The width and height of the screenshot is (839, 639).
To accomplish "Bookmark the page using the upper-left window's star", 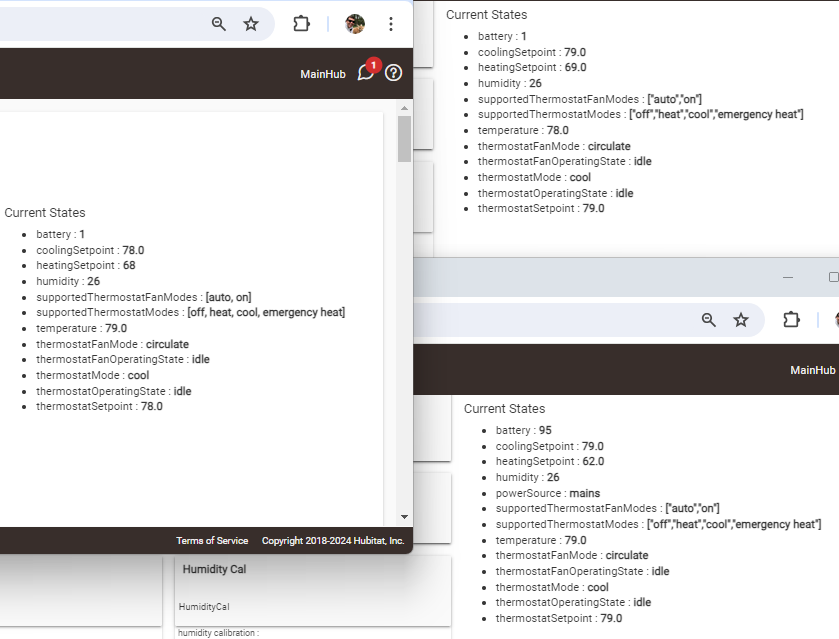I will point(251,24).
